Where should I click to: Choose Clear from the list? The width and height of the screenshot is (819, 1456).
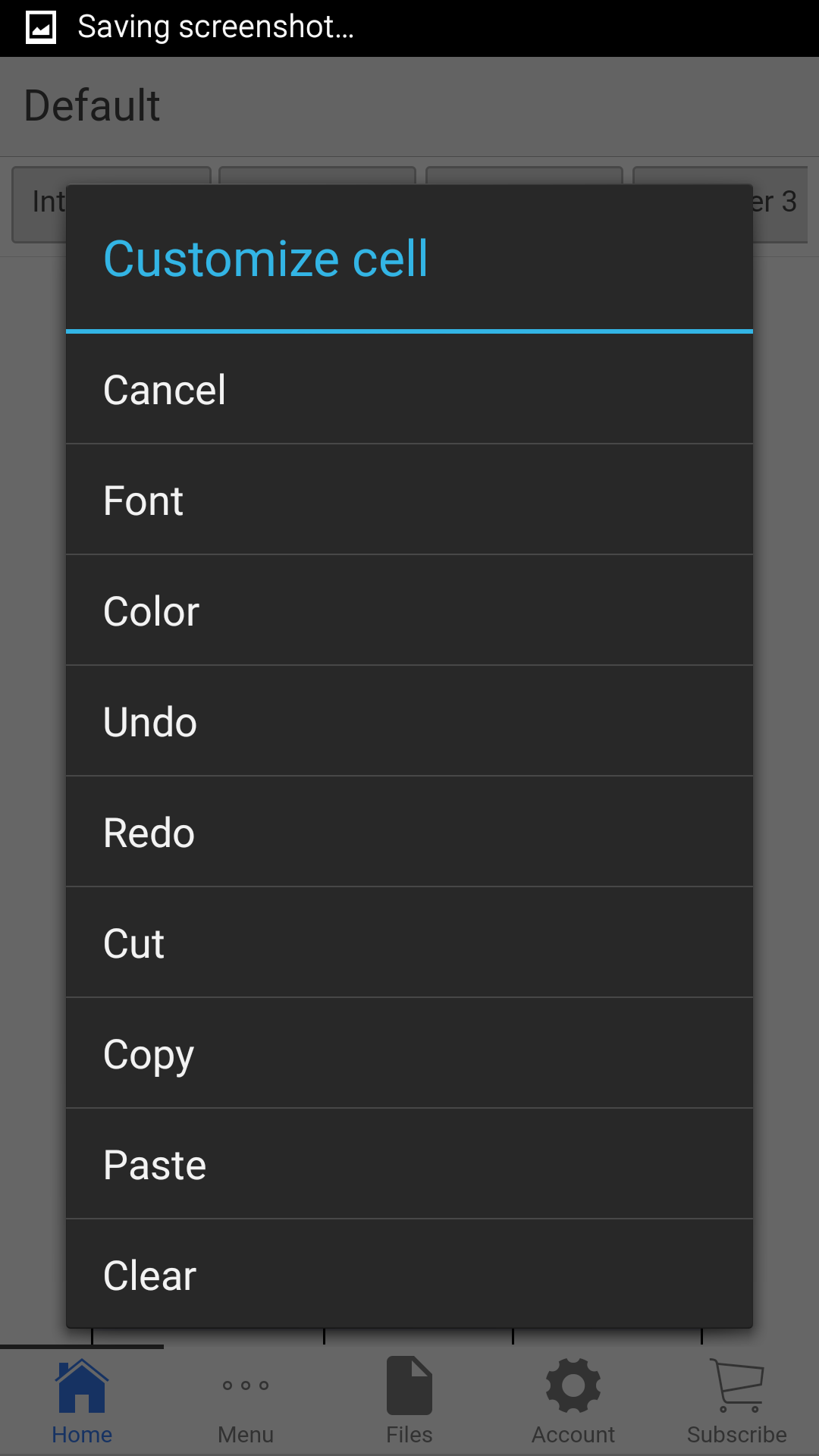click(x=409, y=1276)
